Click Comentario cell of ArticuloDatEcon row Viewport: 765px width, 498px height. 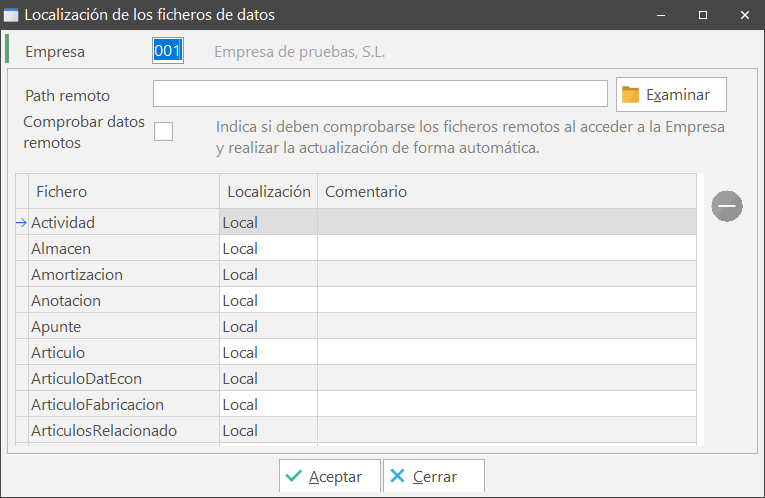tap(506, 379)
